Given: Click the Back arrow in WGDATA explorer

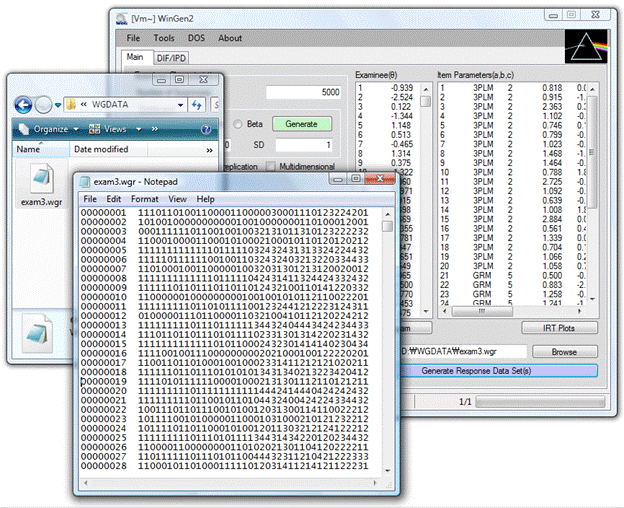Looking at the screenshot, I should point(23,105).
